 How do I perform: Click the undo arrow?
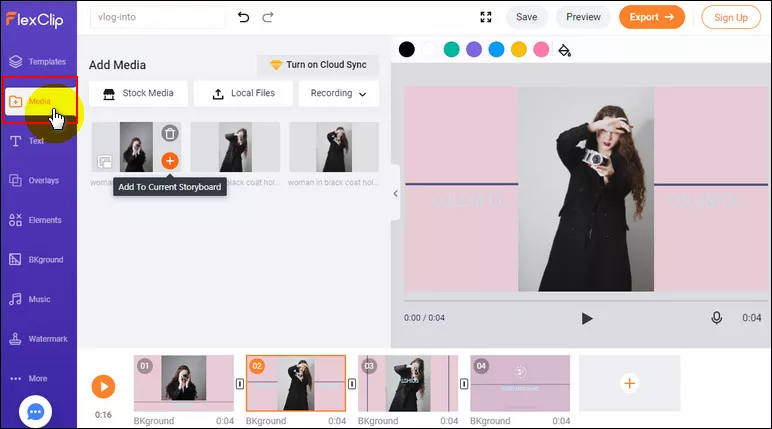tap(243, 17)
